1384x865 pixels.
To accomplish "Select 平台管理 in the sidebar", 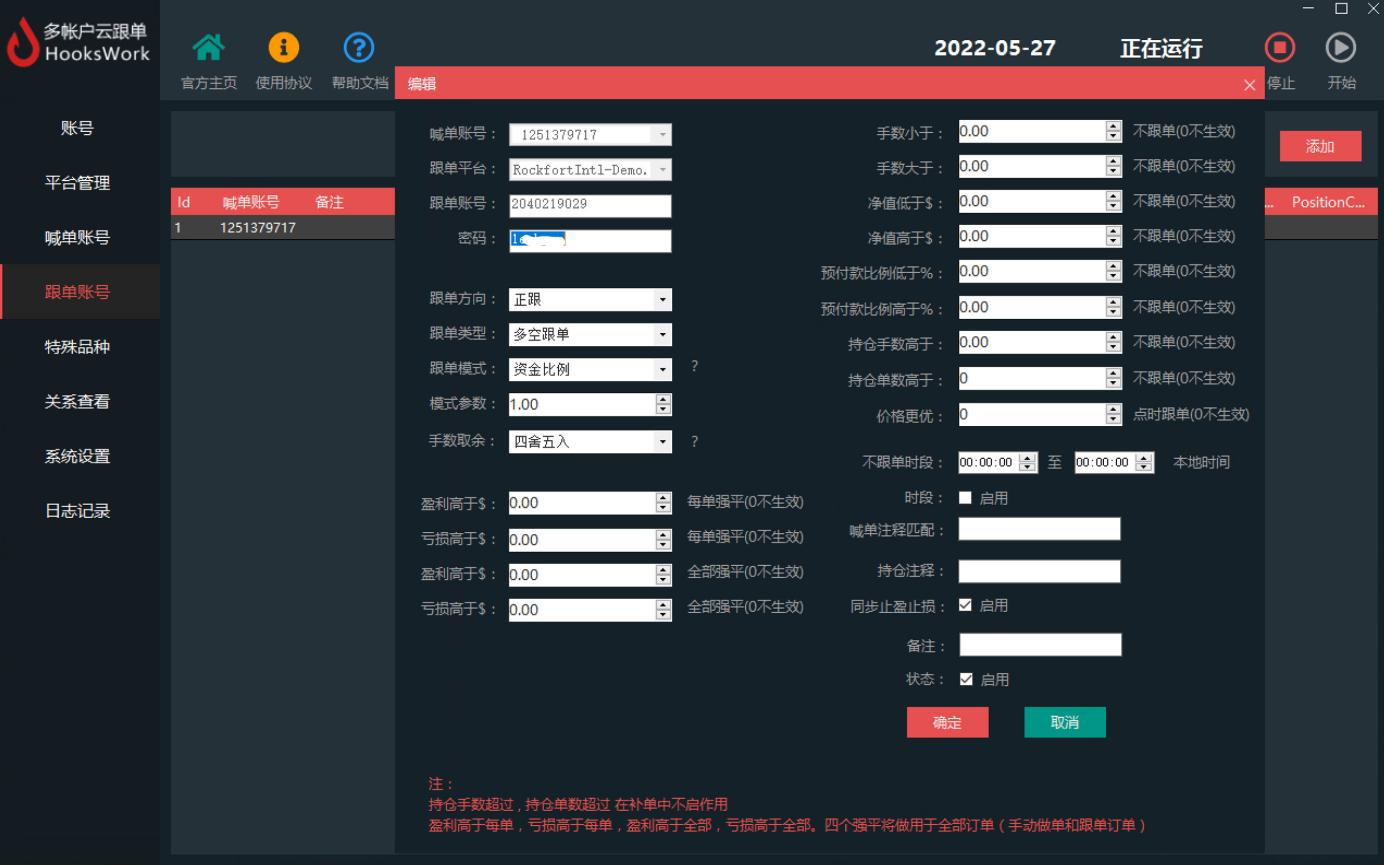I will (78, 183).
